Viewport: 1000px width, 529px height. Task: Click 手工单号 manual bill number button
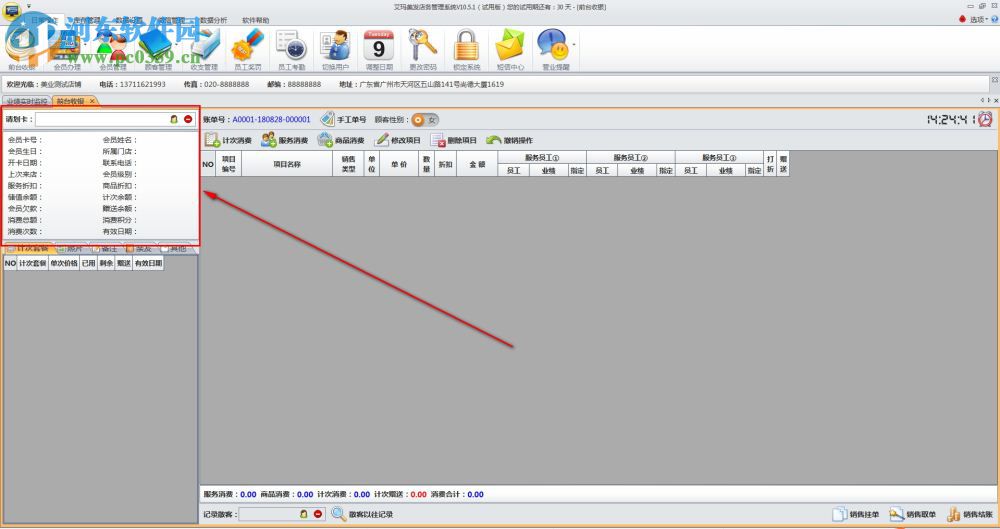pos(343,119)
